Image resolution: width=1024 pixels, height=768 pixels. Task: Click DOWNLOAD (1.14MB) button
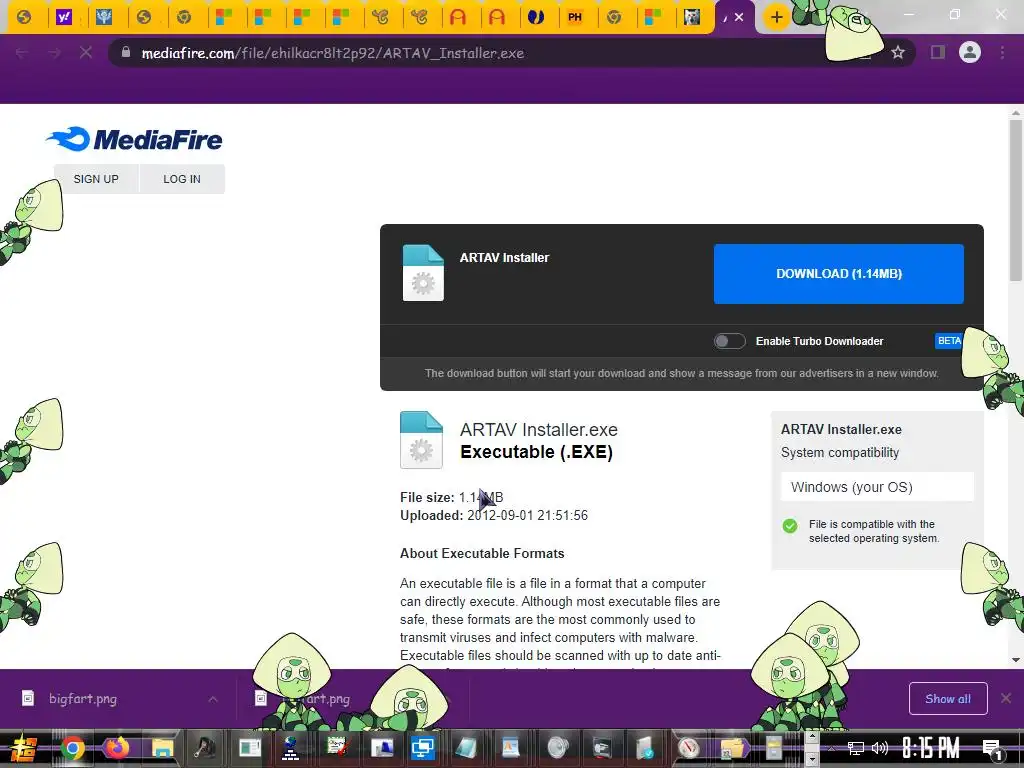tap(839, 274)
